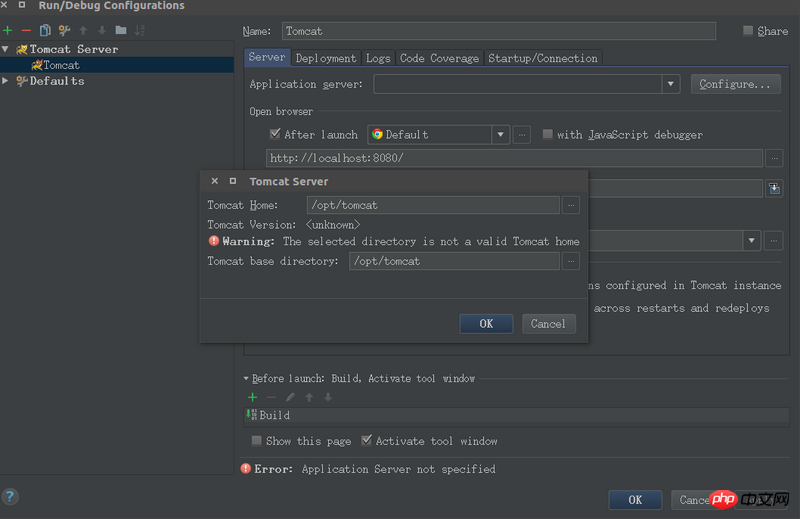
Task: Remove configuration with red minus icon
Action: [27, 31]
